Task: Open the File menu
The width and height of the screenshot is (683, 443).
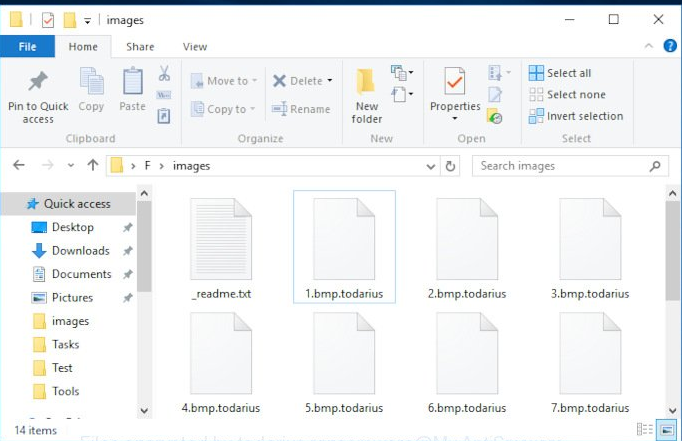Action: [x=27, y=47]
